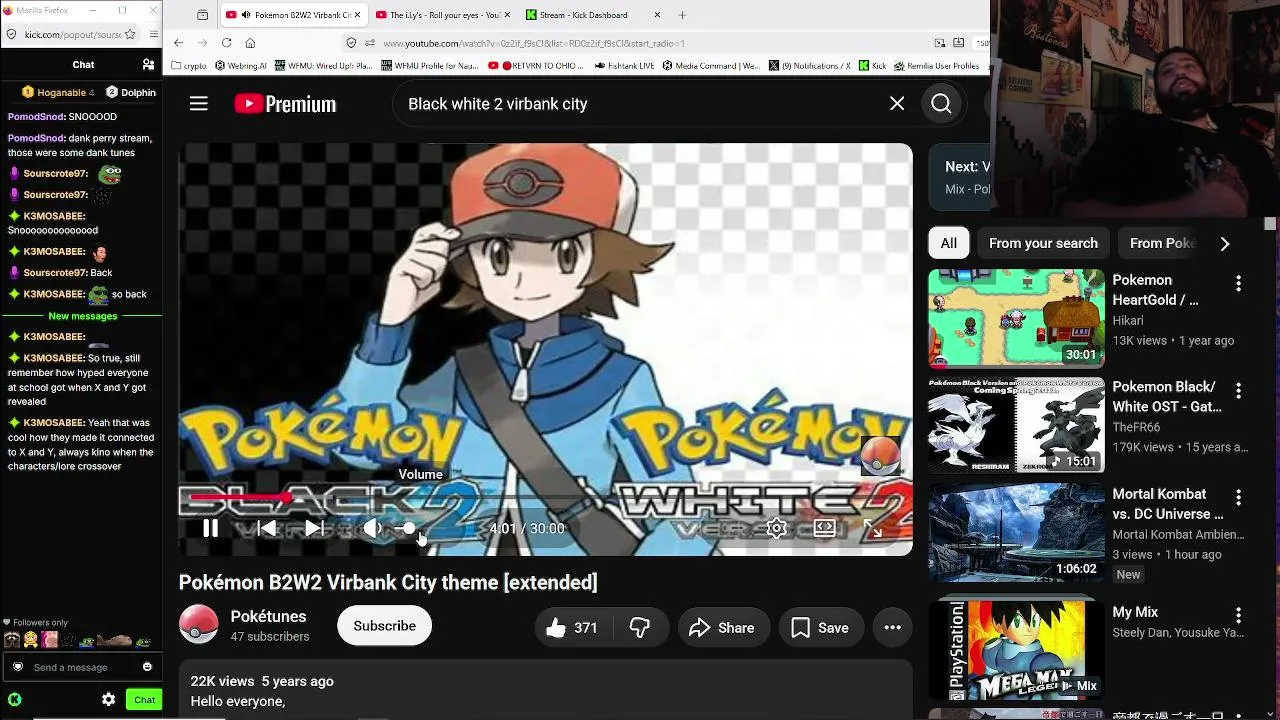Image resolution: width=1280 pixels, height=720 pixels.
Task: Expand description at '22K views 5 years ago'
Action: 262,681
